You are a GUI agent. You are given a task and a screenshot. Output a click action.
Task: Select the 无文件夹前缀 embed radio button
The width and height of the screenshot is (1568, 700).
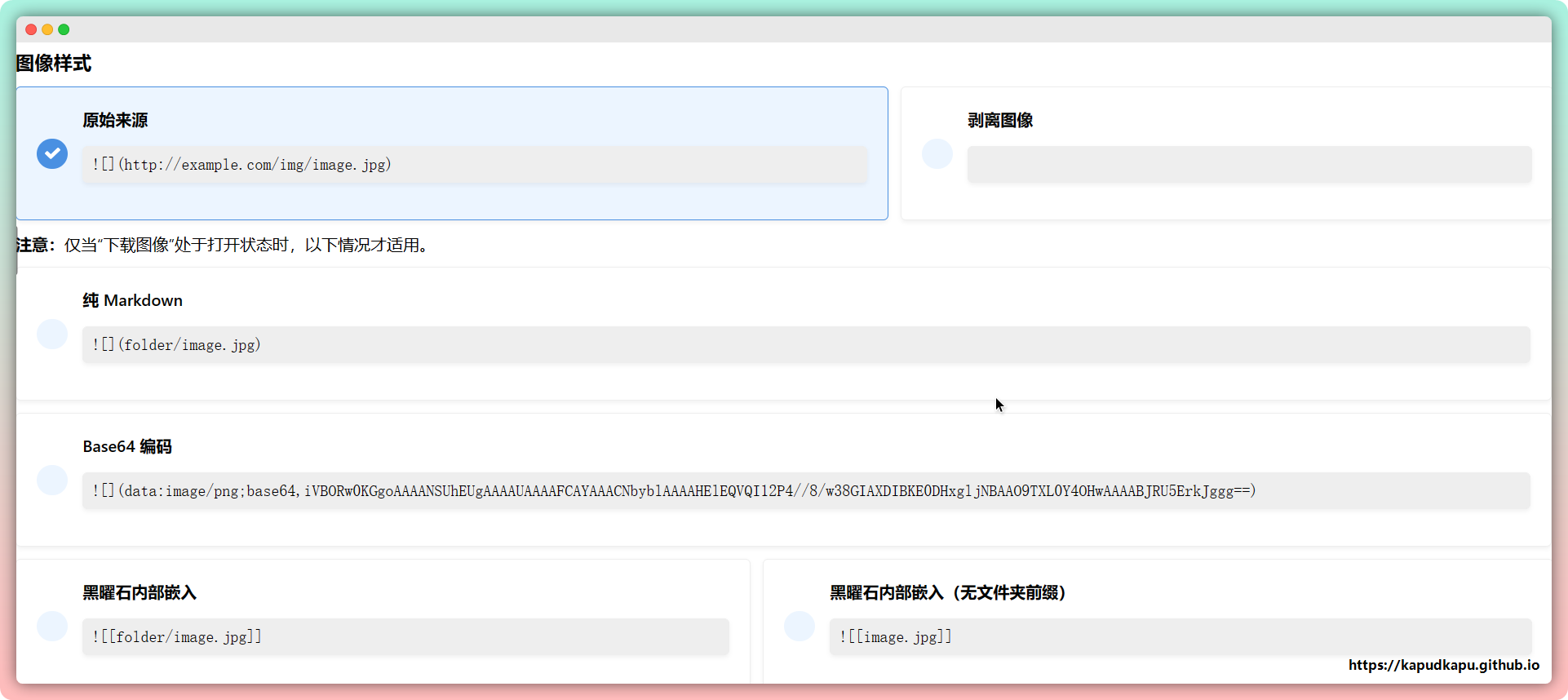[799, 626]
